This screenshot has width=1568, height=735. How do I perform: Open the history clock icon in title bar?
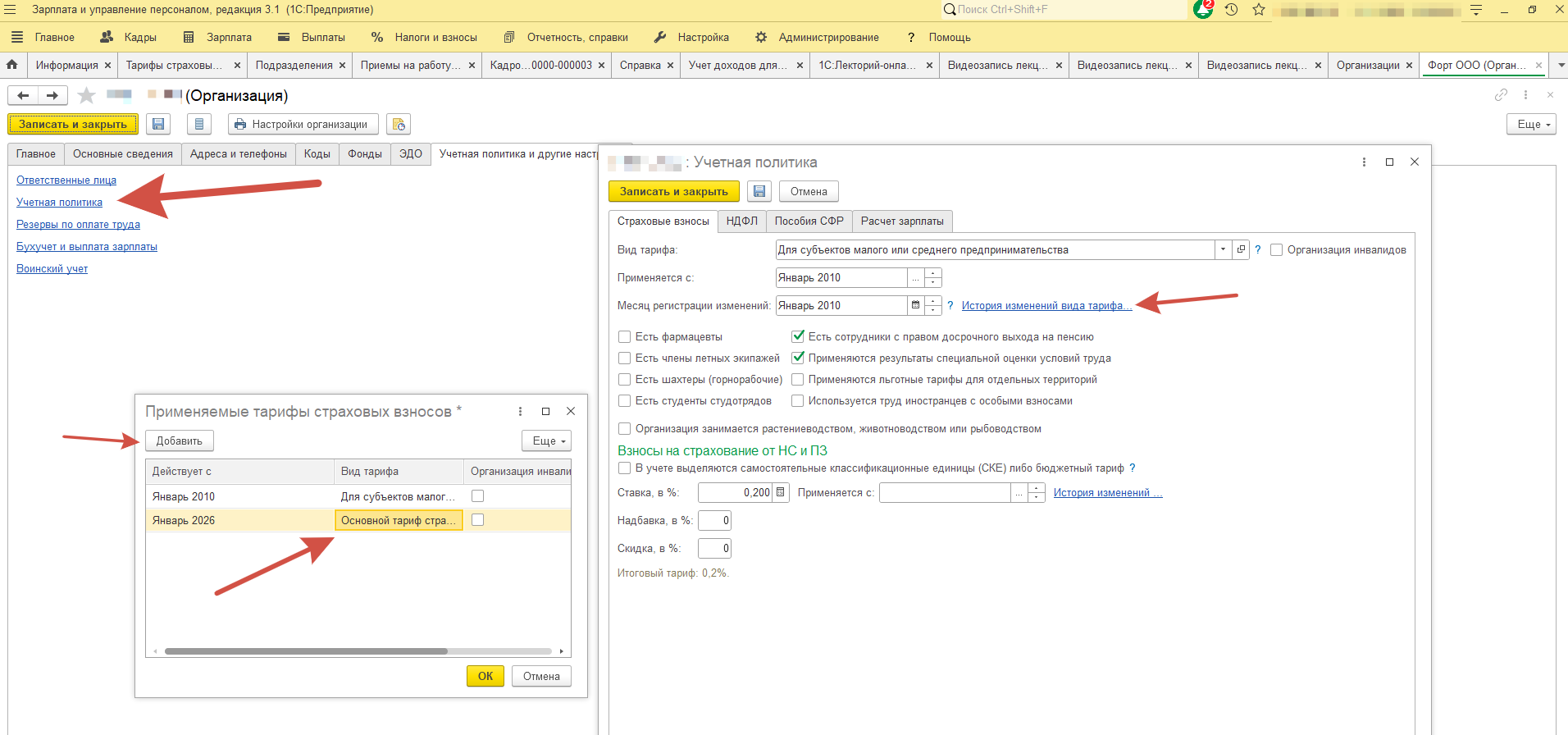(x=1231, y=10)
